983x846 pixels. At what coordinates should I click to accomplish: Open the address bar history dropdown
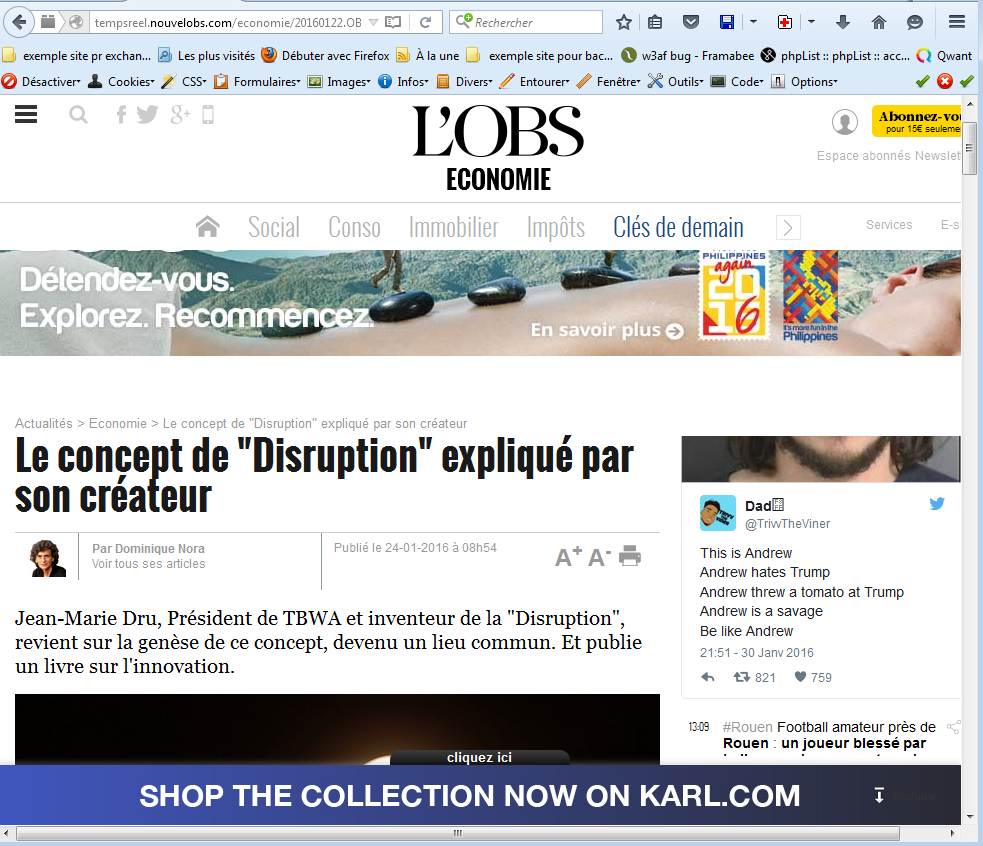tap(374, 23)
